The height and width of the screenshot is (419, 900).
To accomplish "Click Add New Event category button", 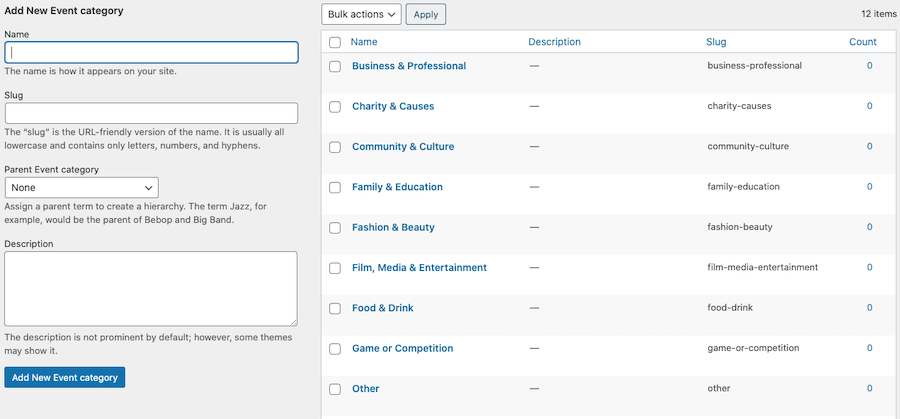I will (x=65, y=377).
